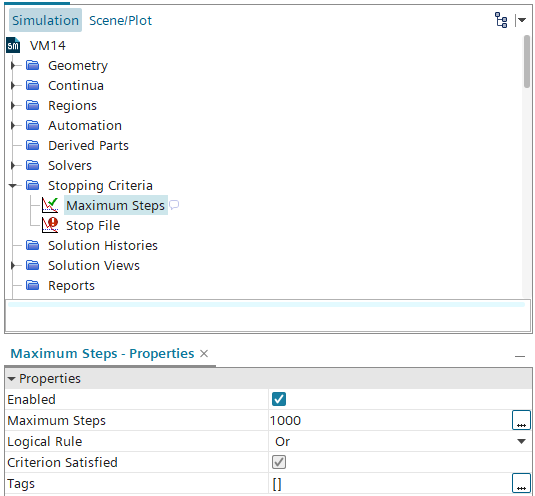535x496 pixels.
Task: Select the Solution Views label
Action: tap(94, 266)
